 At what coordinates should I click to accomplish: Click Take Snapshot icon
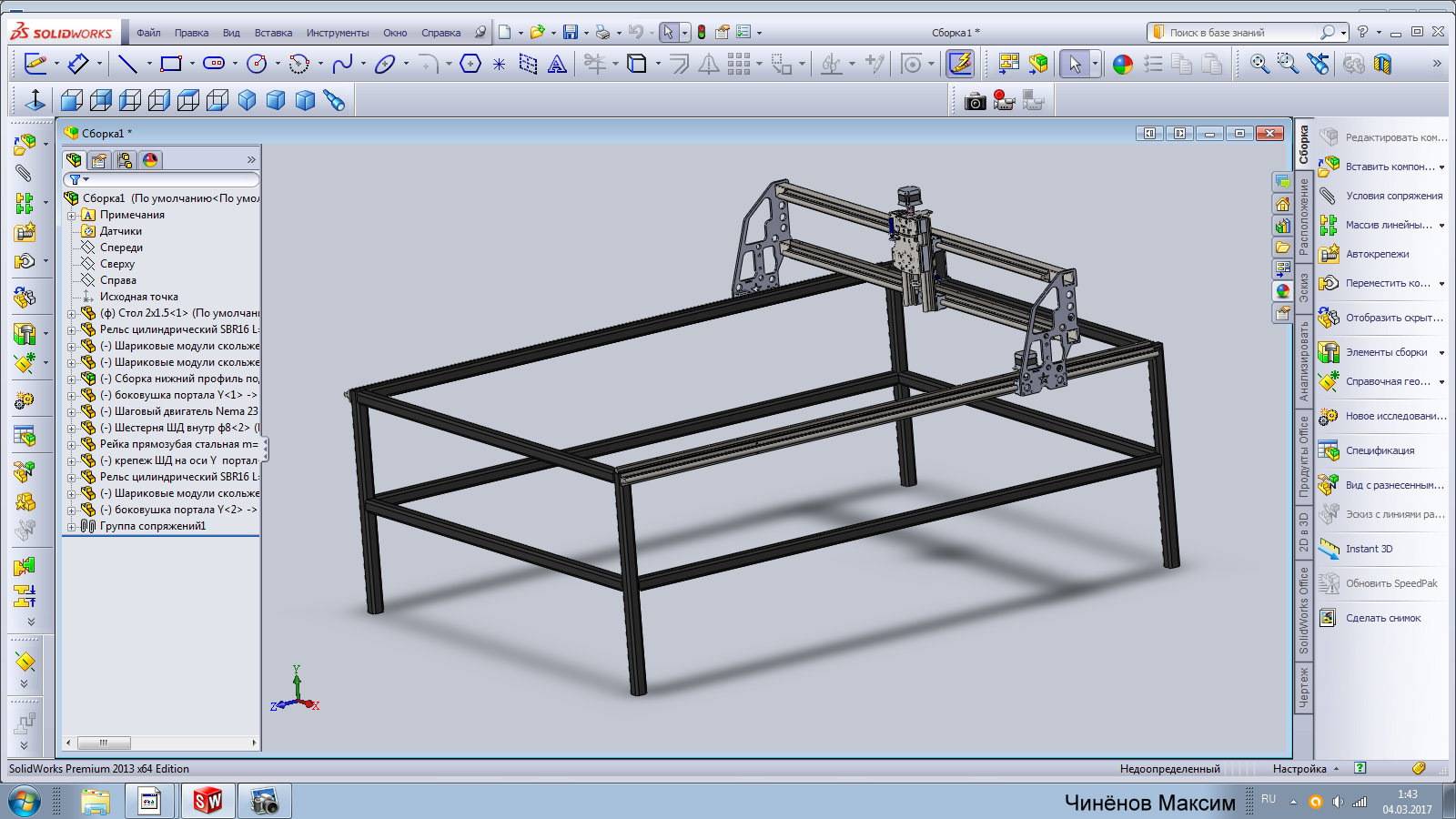pyautogui.click(x=1329, y=618)
